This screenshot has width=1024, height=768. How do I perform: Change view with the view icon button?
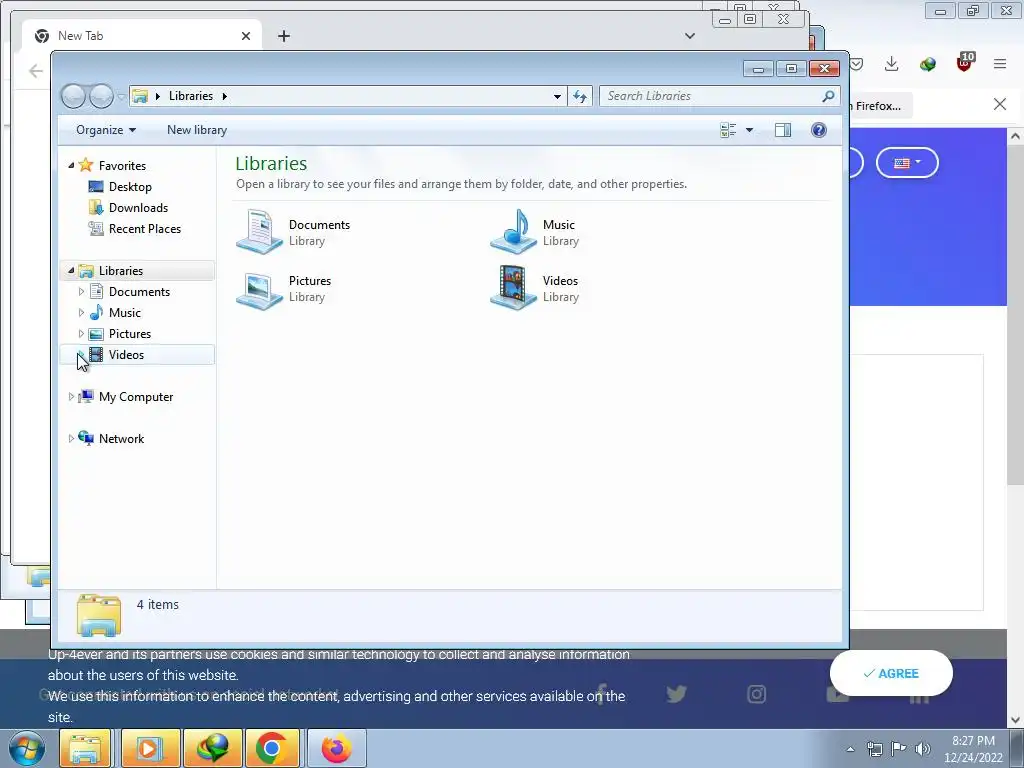(728, 130)
